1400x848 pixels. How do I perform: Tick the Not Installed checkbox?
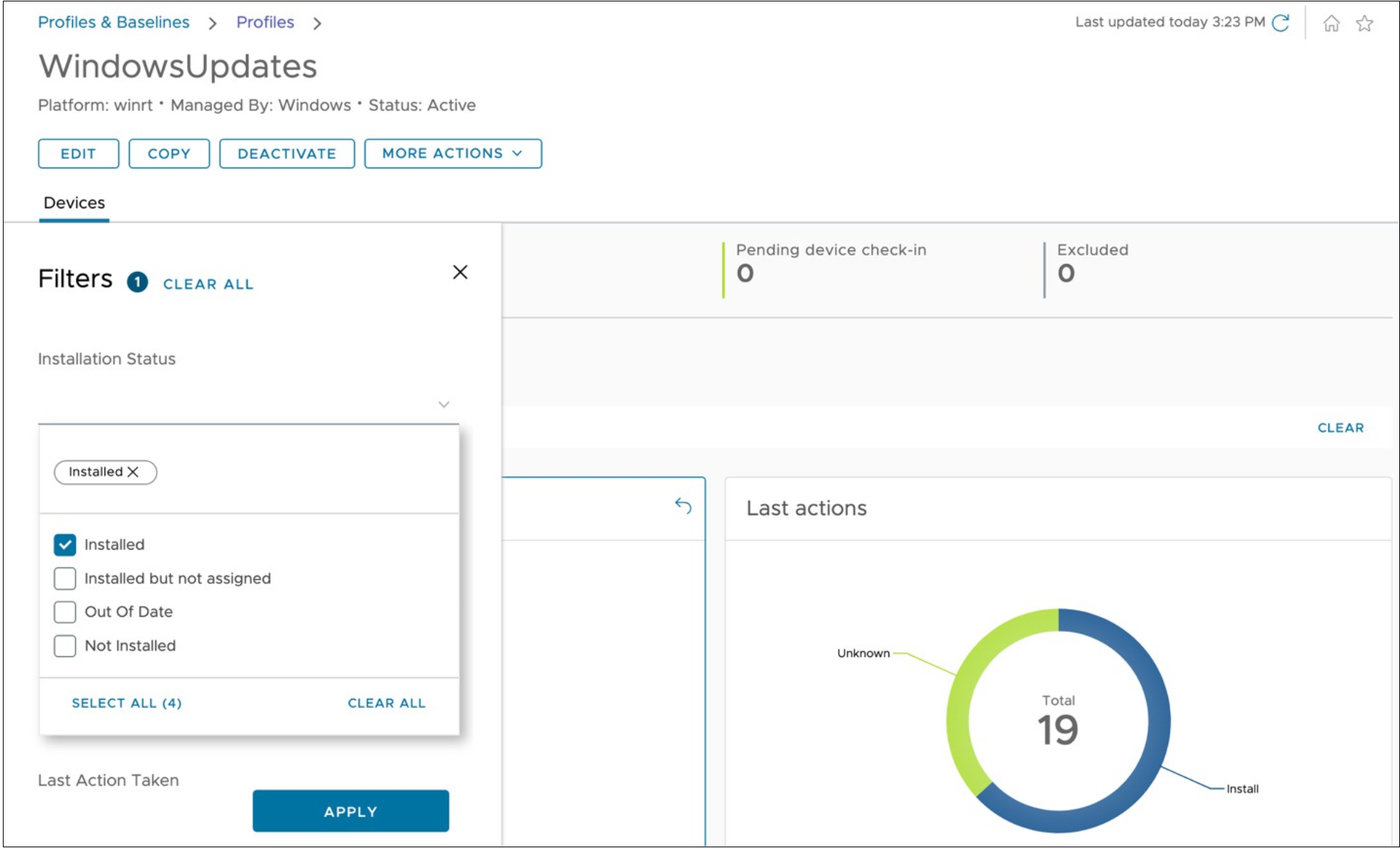coord(65,645)
